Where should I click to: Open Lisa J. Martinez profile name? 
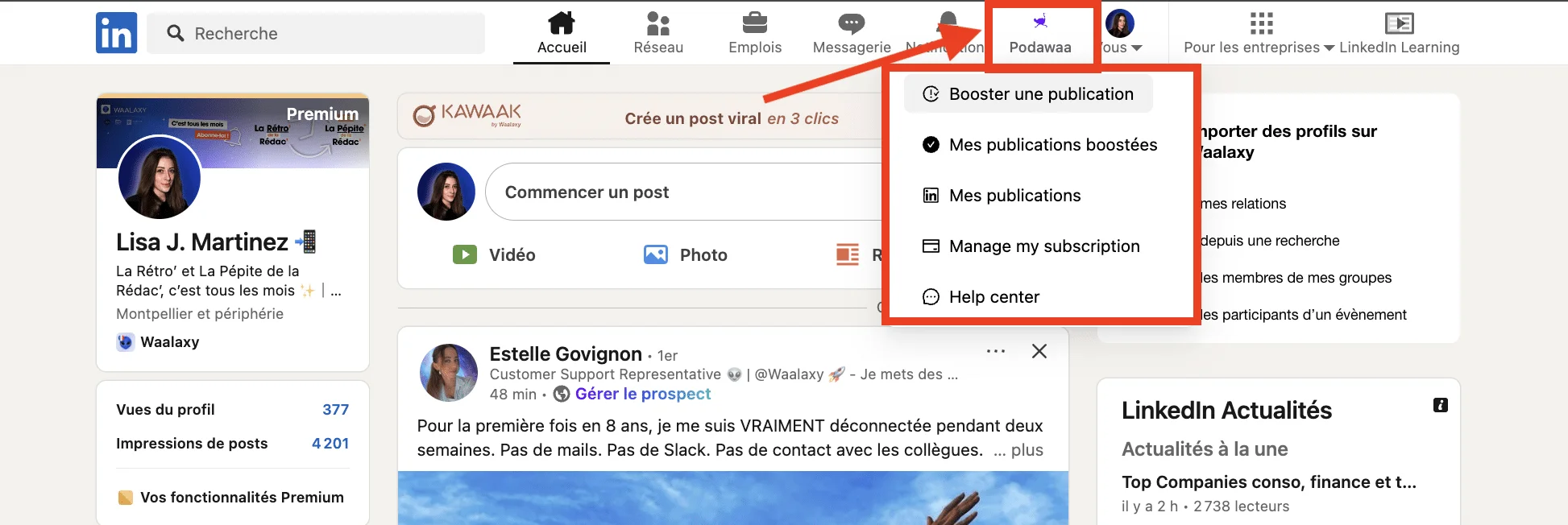(201, 242)
